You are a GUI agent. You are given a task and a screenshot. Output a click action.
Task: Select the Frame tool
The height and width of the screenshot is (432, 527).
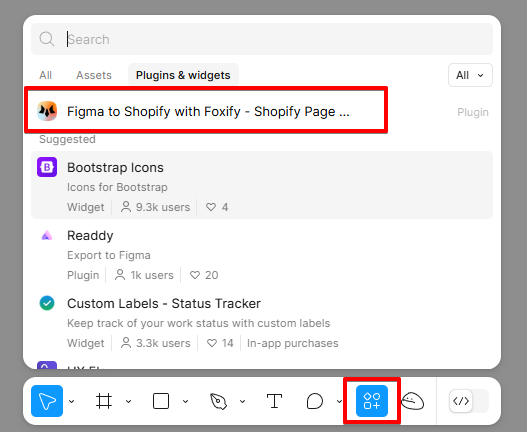pyautogui.click(x=104, y=401)
